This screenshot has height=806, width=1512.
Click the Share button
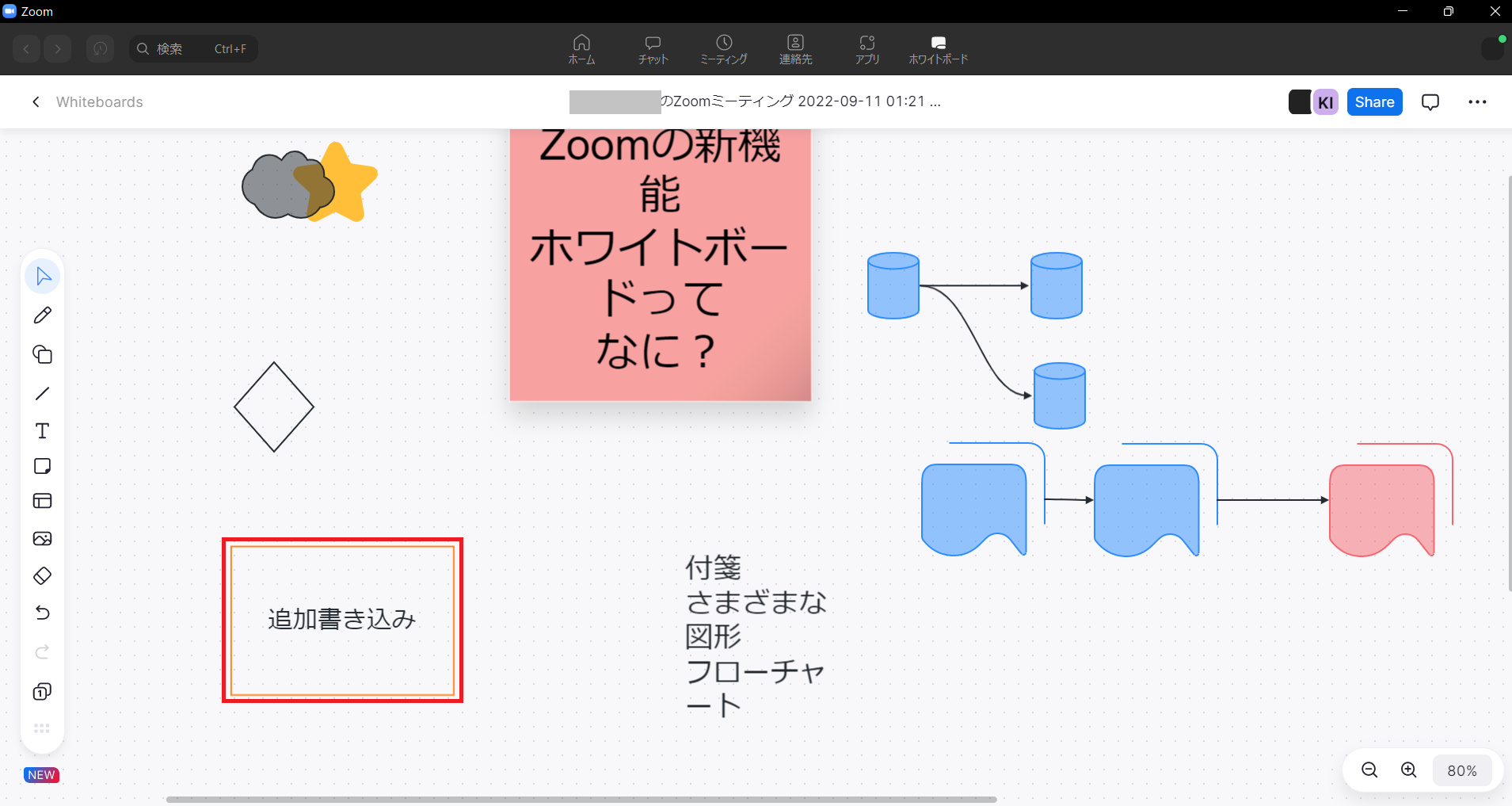(1374, 102)
